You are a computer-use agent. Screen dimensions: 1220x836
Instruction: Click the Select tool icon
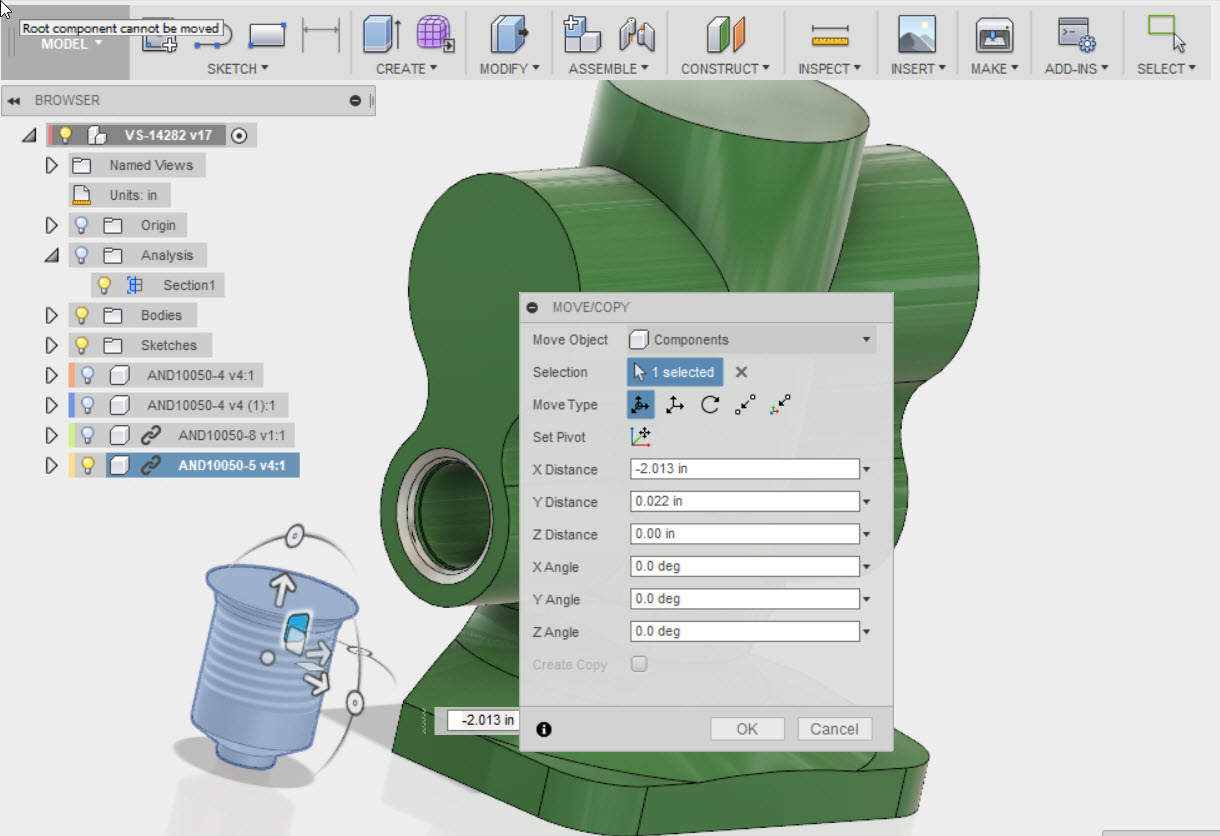click(x=1166, y=32)
